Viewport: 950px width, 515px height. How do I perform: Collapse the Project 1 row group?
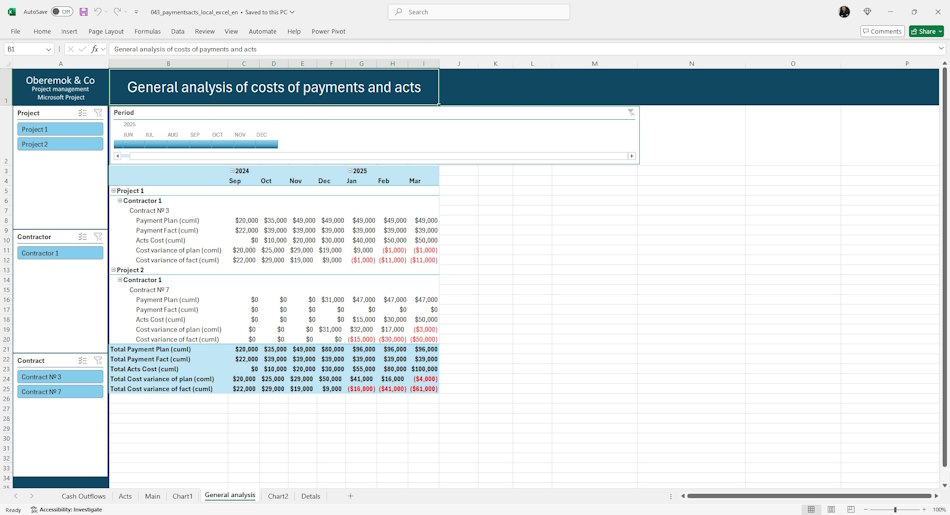pos(113,190)
